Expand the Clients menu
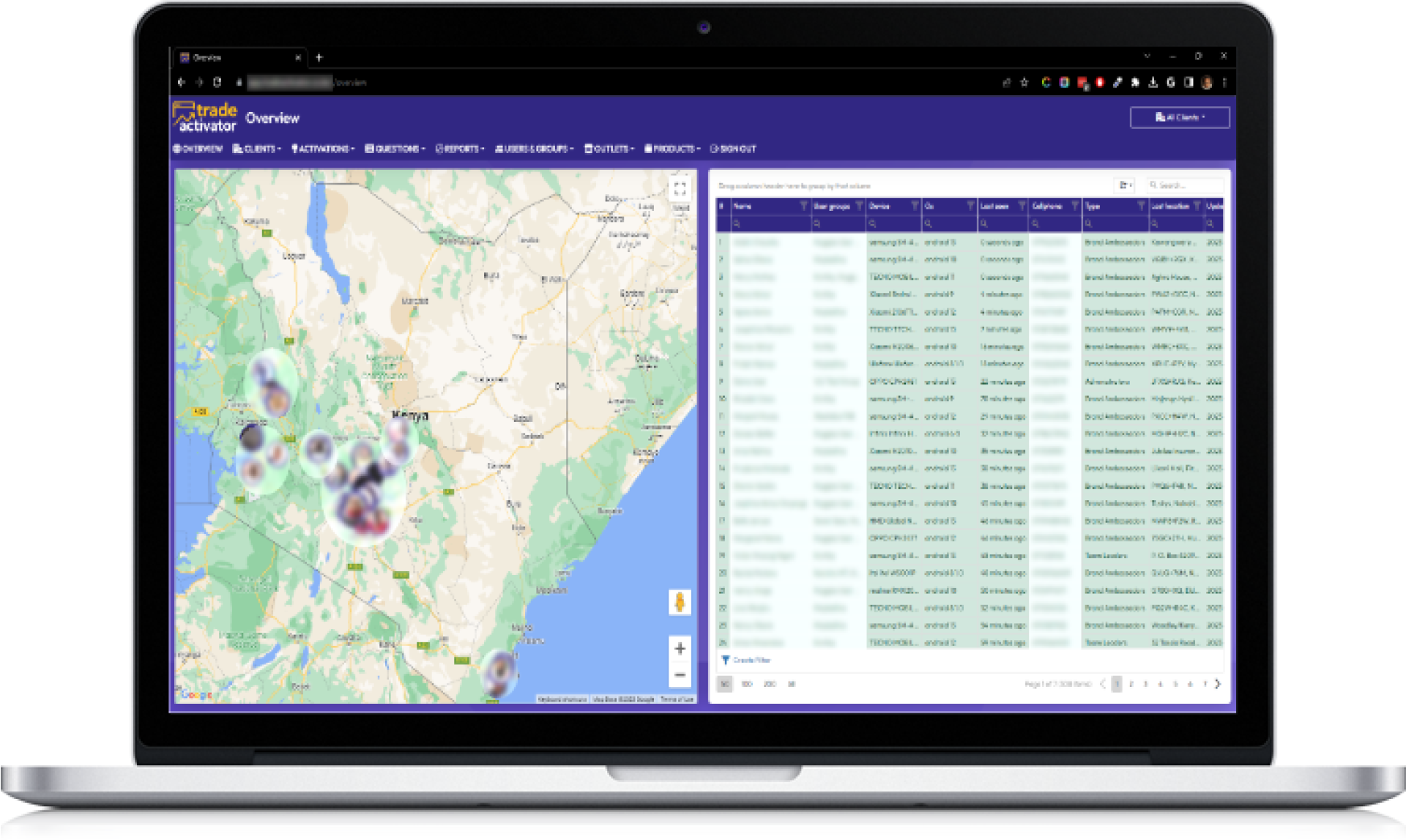 [257, 149]
